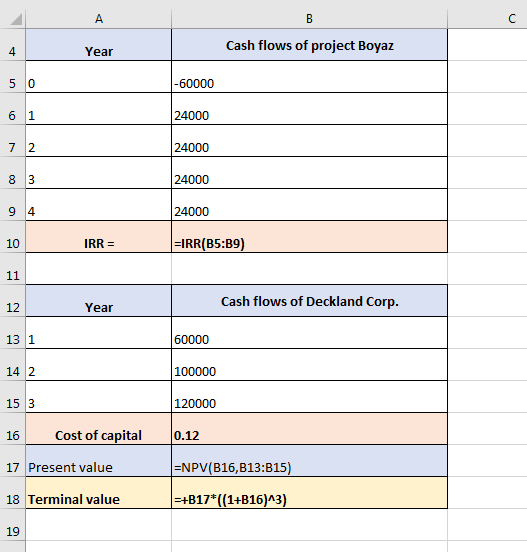527x552 pixels.
Task: Select the cell containing 100000
Action: click(x=309, y=365)
